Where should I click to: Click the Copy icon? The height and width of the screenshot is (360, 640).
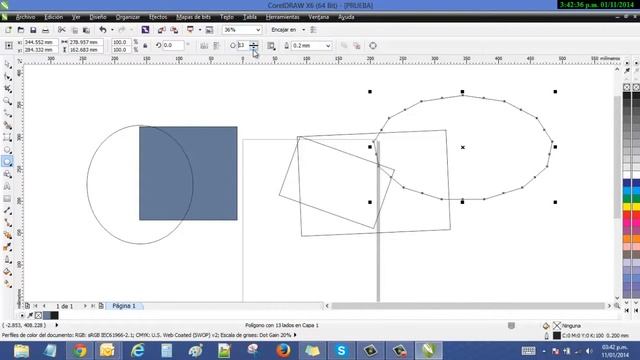pyautogui.click(x=74, y=30)
